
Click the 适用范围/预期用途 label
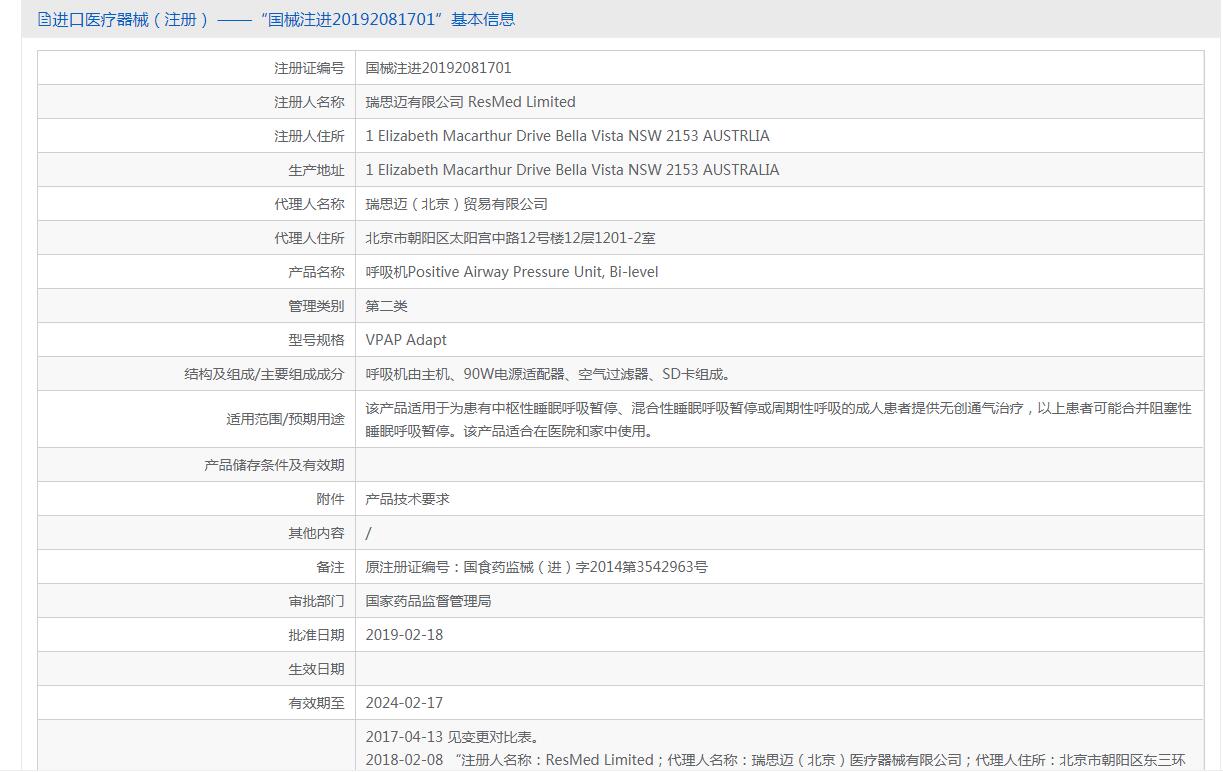coord(285,419)
